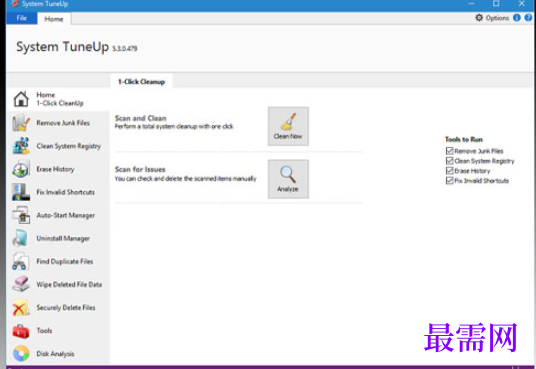Click the Clean System Registry icon

[21, 146]
